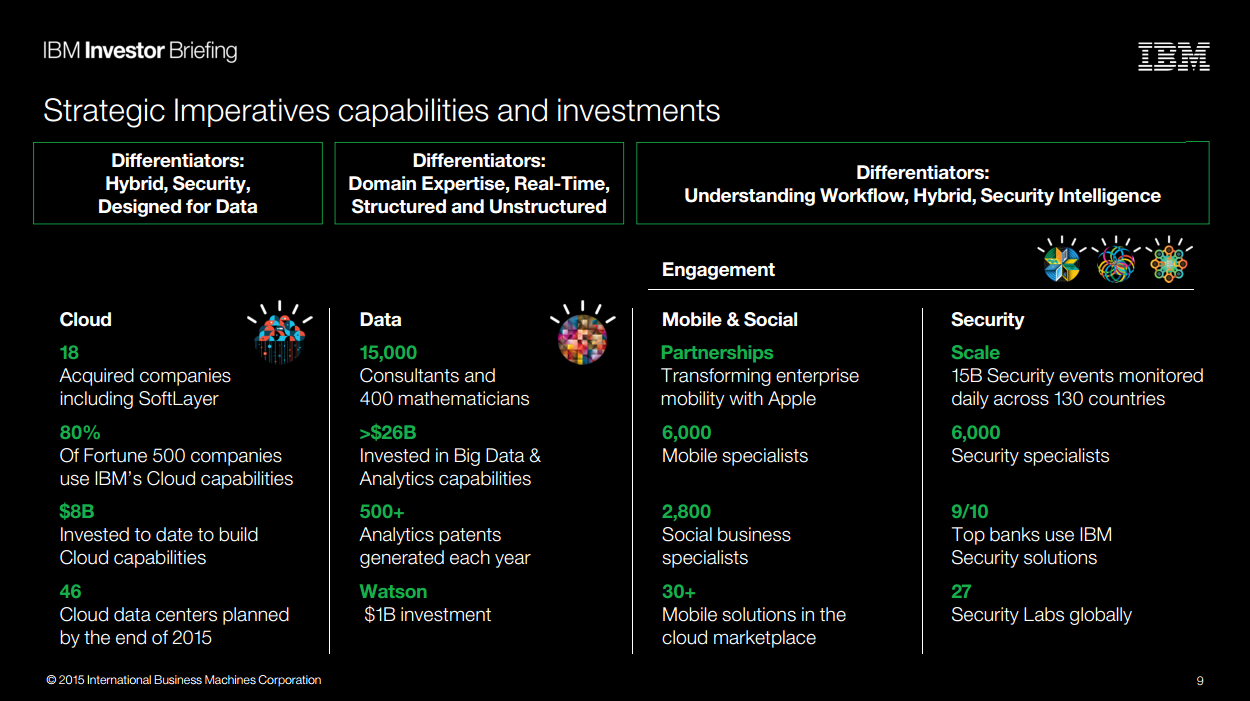Click the green-orange ring Engagement icon
The width and height of the screenshot is (1250, 701).
(1166, 262)
